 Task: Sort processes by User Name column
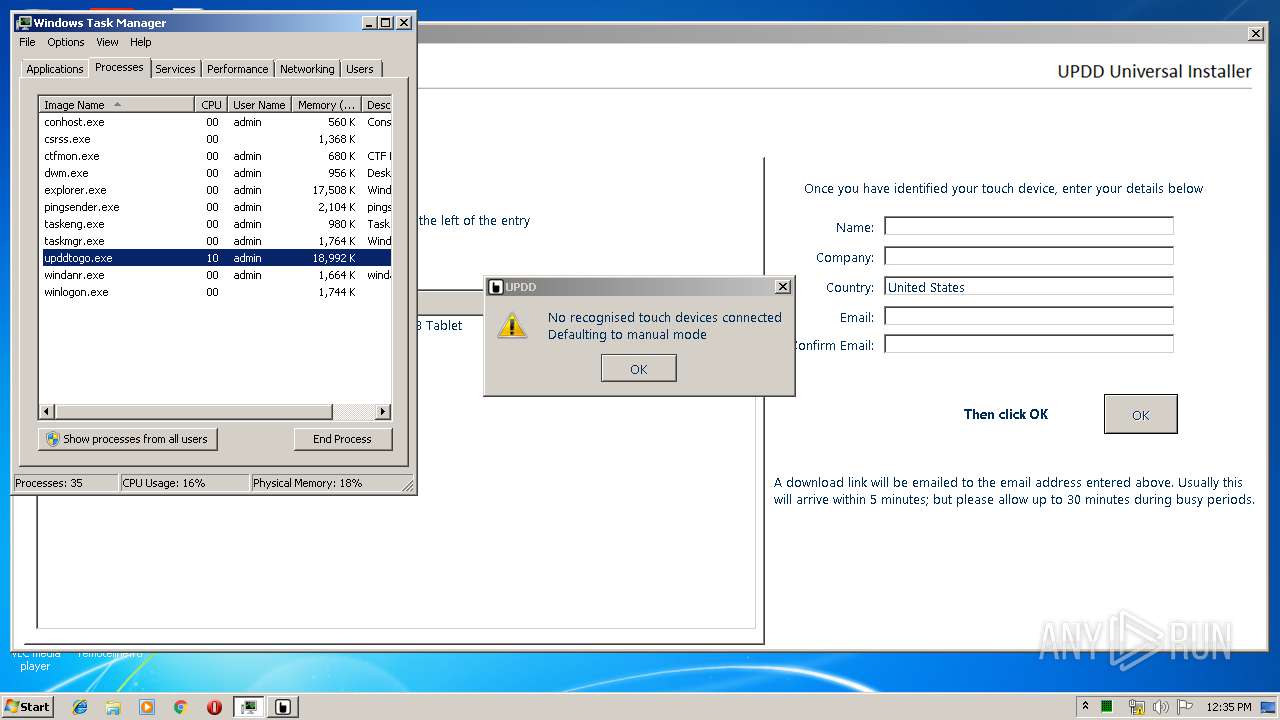tap(259, 105)
